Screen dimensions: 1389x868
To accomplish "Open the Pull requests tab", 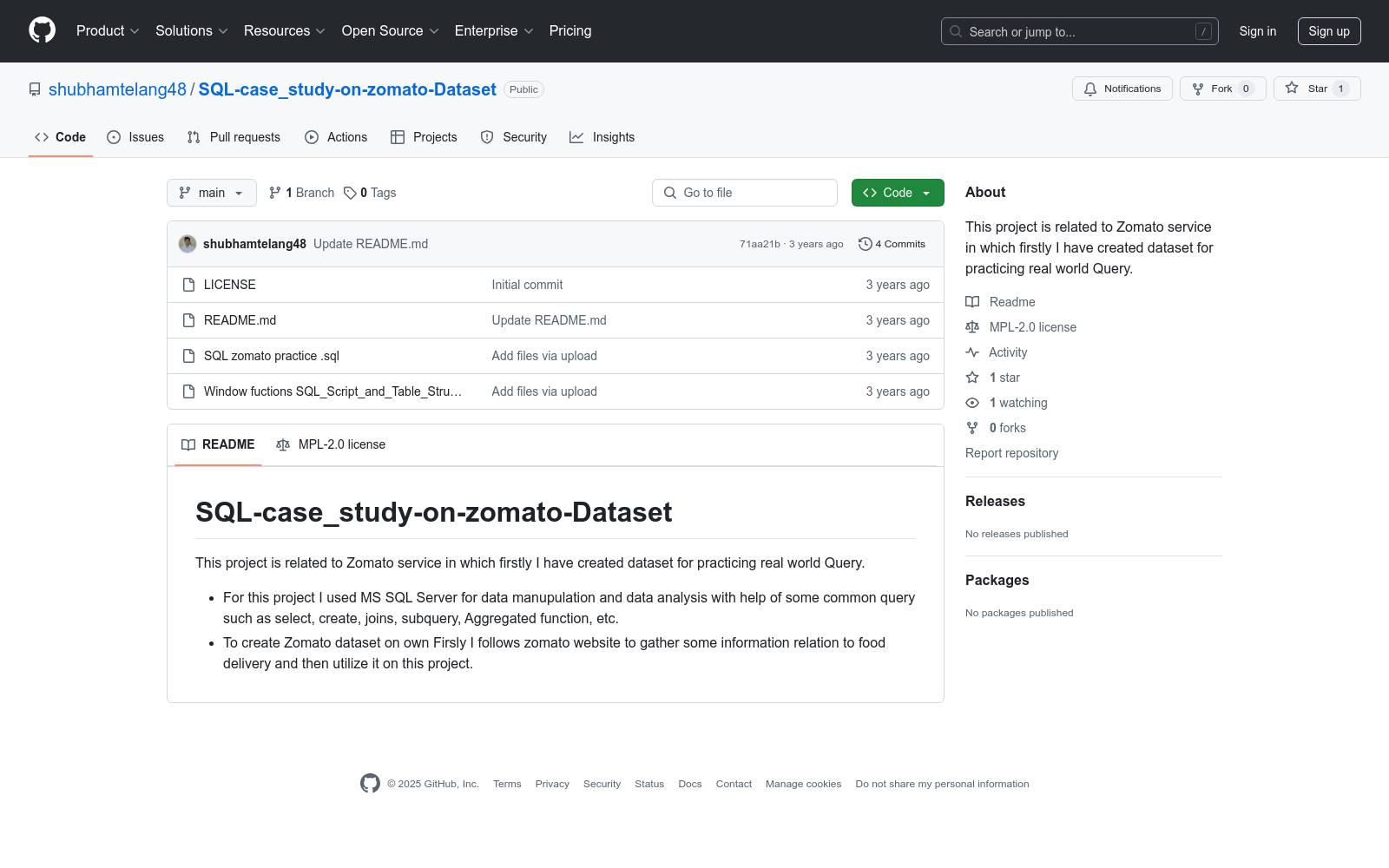I will click(x=234, y=137).
